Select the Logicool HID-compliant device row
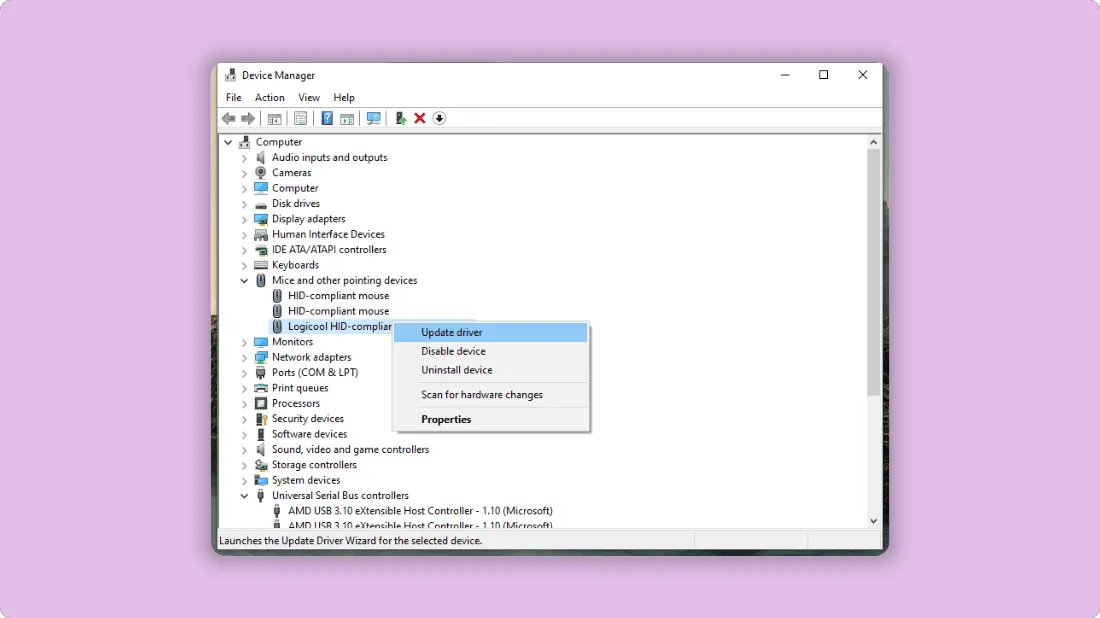The width and height of the screenshot is (1100, 618). (332, 326)
